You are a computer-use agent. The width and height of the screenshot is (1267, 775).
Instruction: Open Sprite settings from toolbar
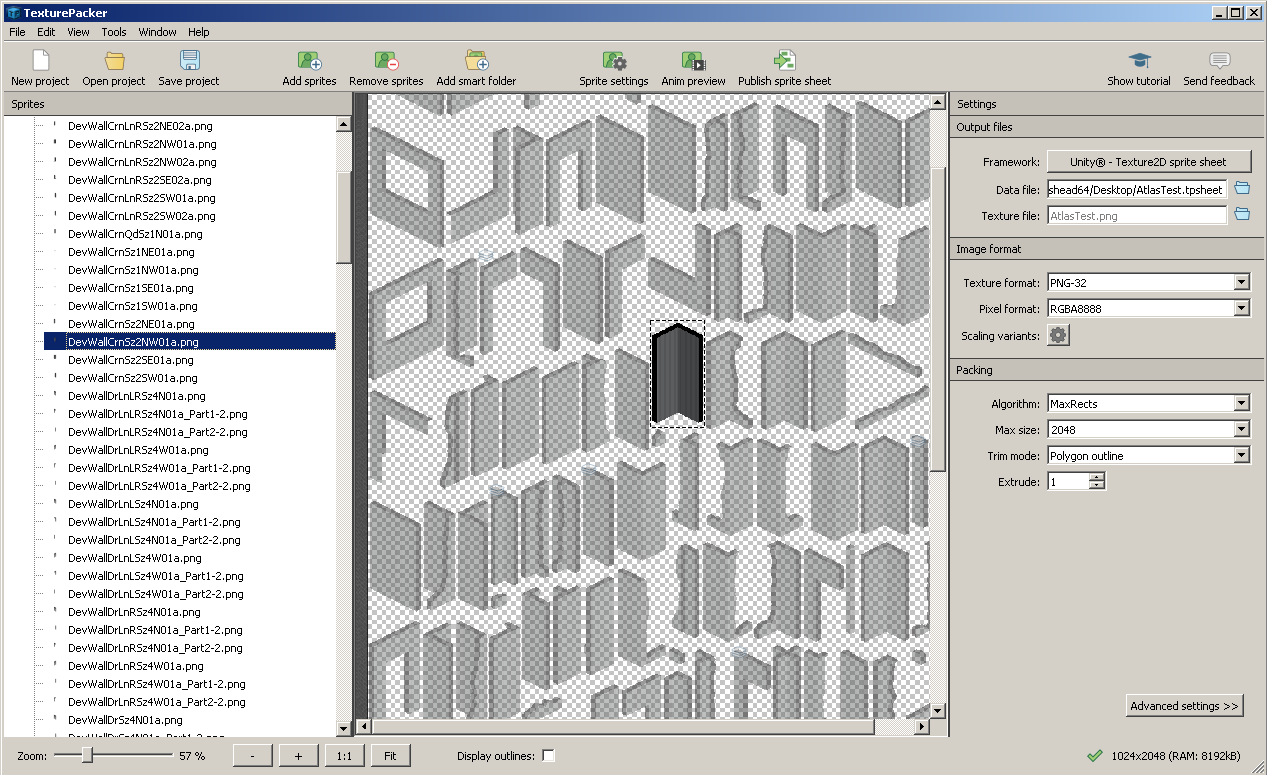click(x=613, y=62)
